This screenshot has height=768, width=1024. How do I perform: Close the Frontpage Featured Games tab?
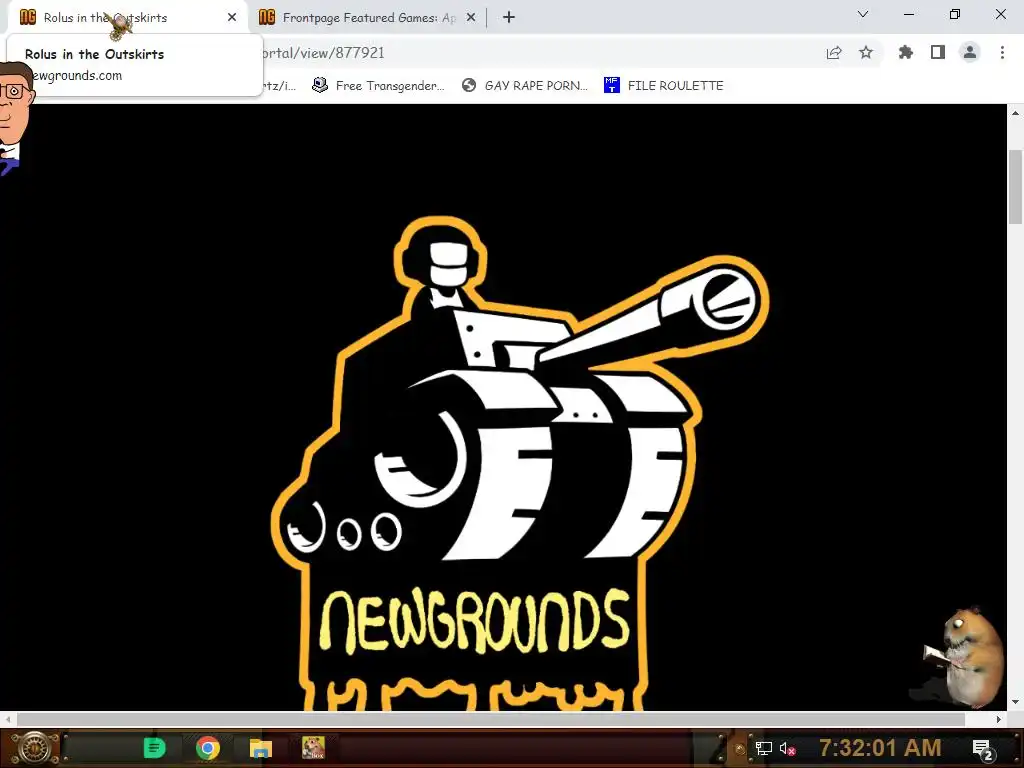(471, 18)
